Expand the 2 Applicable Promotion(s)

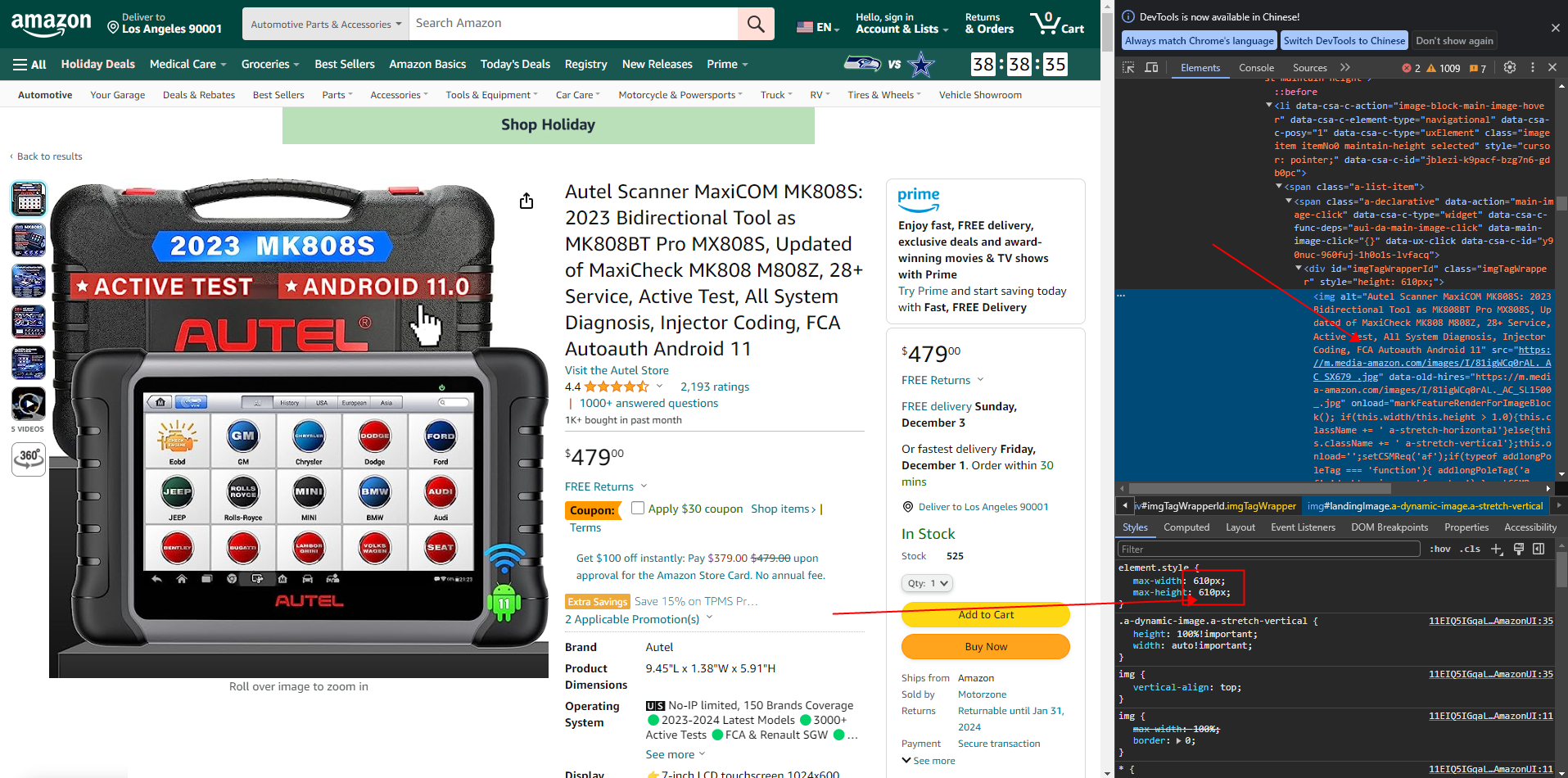639,619
